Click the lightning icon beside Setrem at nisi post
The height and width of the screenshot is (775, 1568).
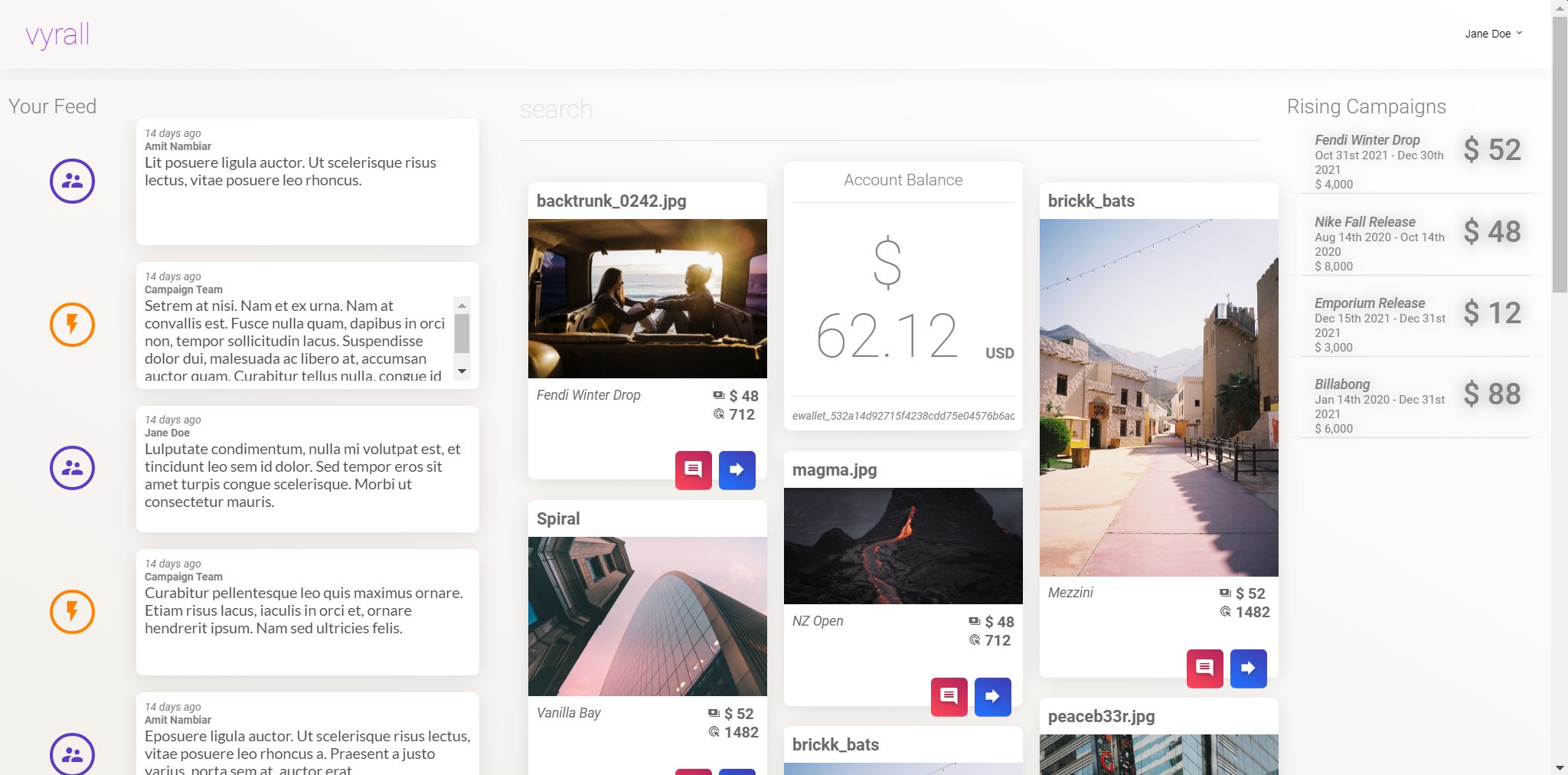pos(72,325)
